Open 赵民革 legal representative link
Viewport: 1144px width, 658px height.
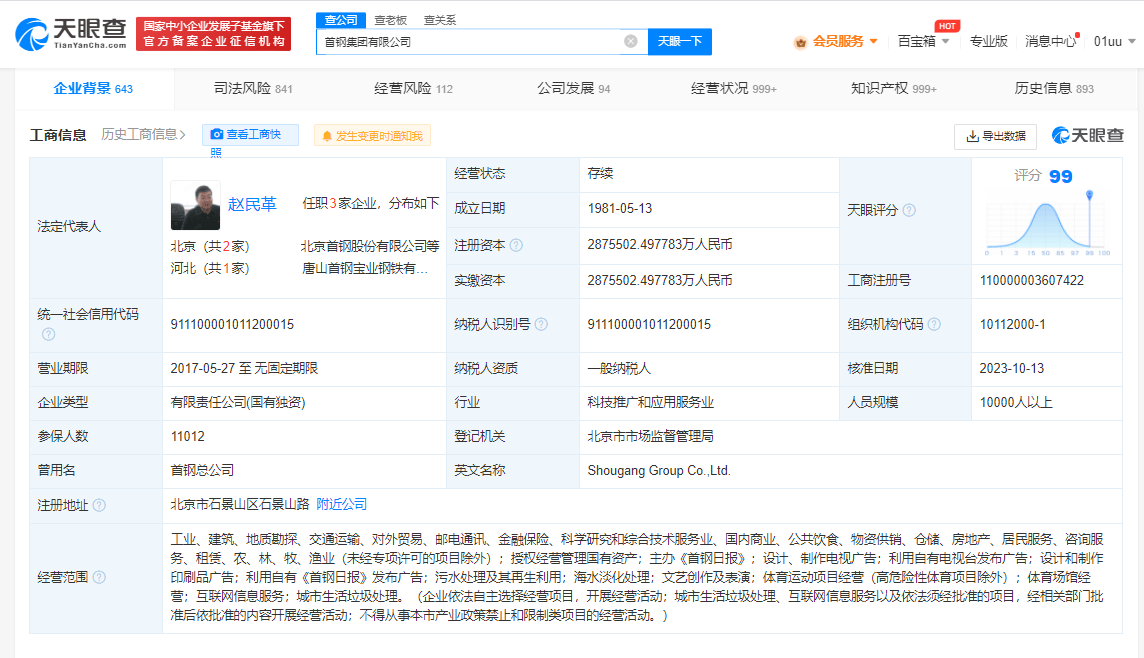(x=252, y=204)
